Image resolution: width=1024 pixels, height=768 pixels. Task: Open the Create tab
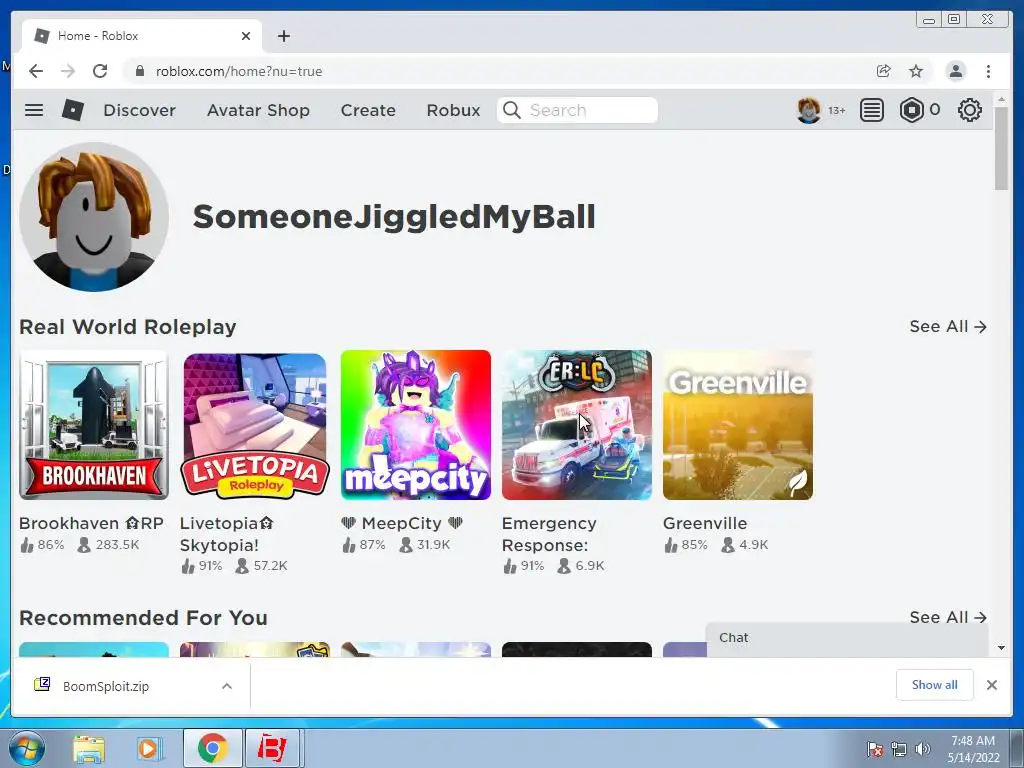point(368,110)
